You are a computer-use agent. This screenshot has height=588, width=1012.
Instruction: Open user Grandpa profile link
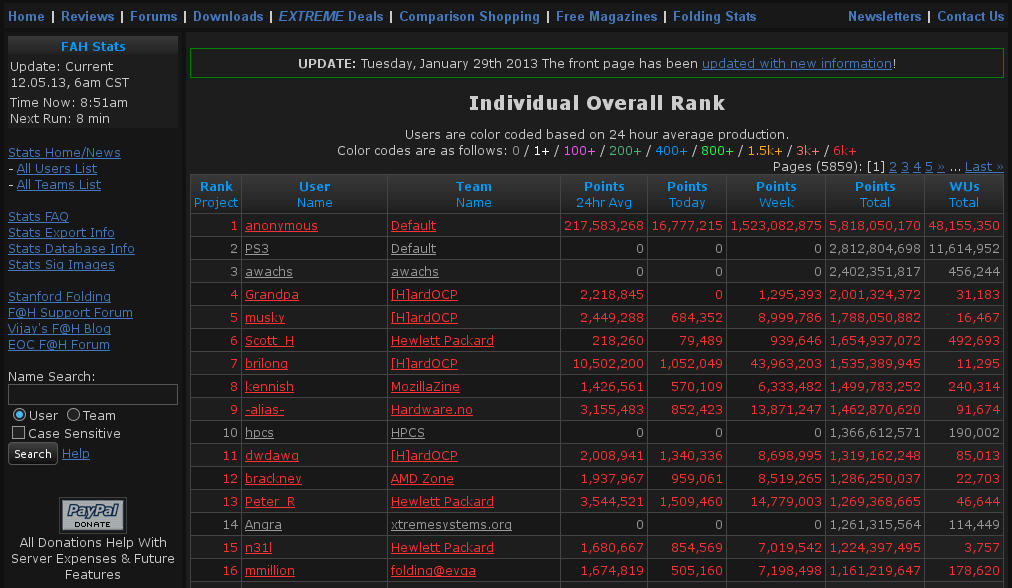[x=272, y=295]
